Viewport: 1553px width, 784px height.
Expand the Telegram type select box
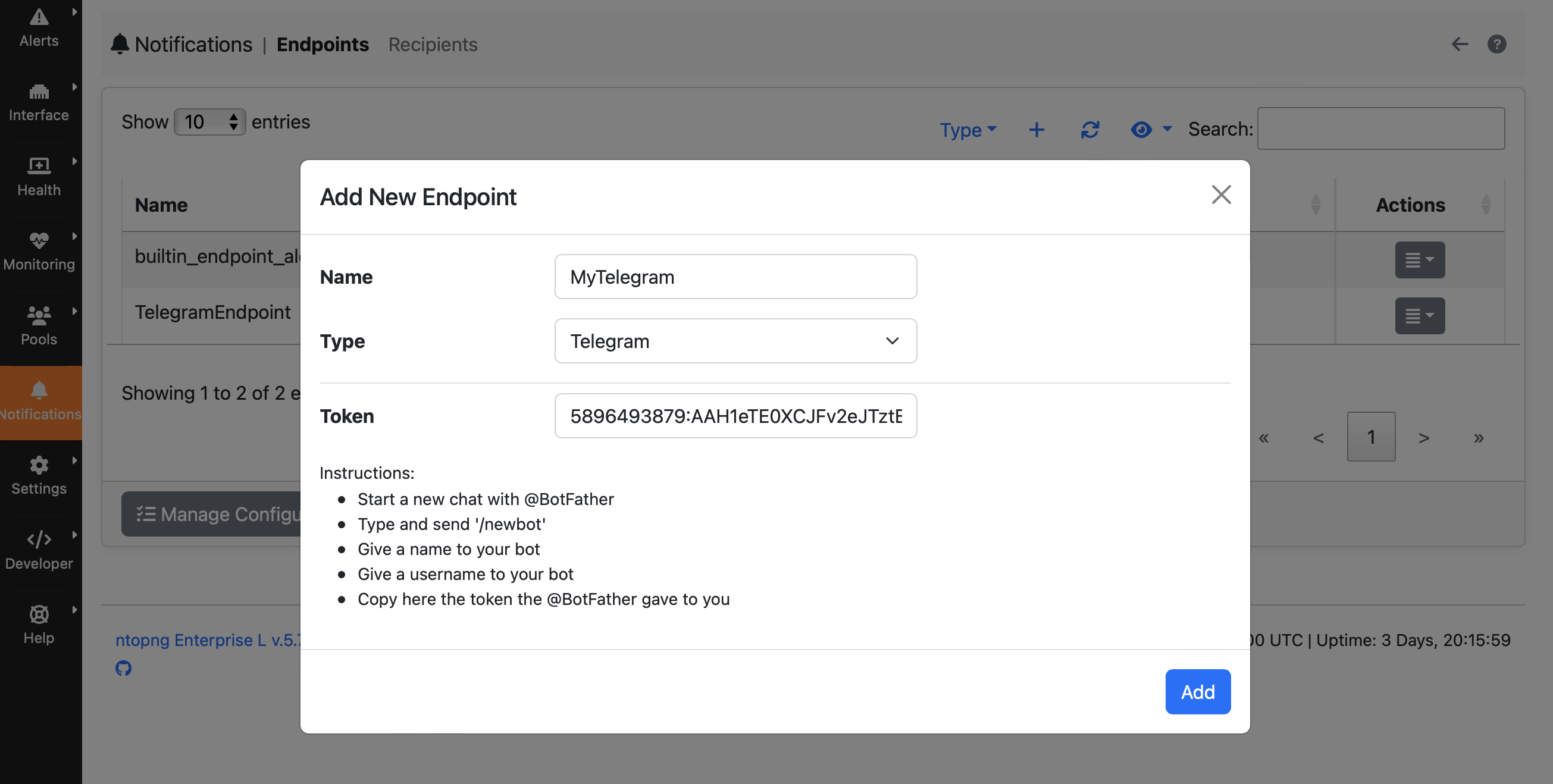[x=735, y=341]
